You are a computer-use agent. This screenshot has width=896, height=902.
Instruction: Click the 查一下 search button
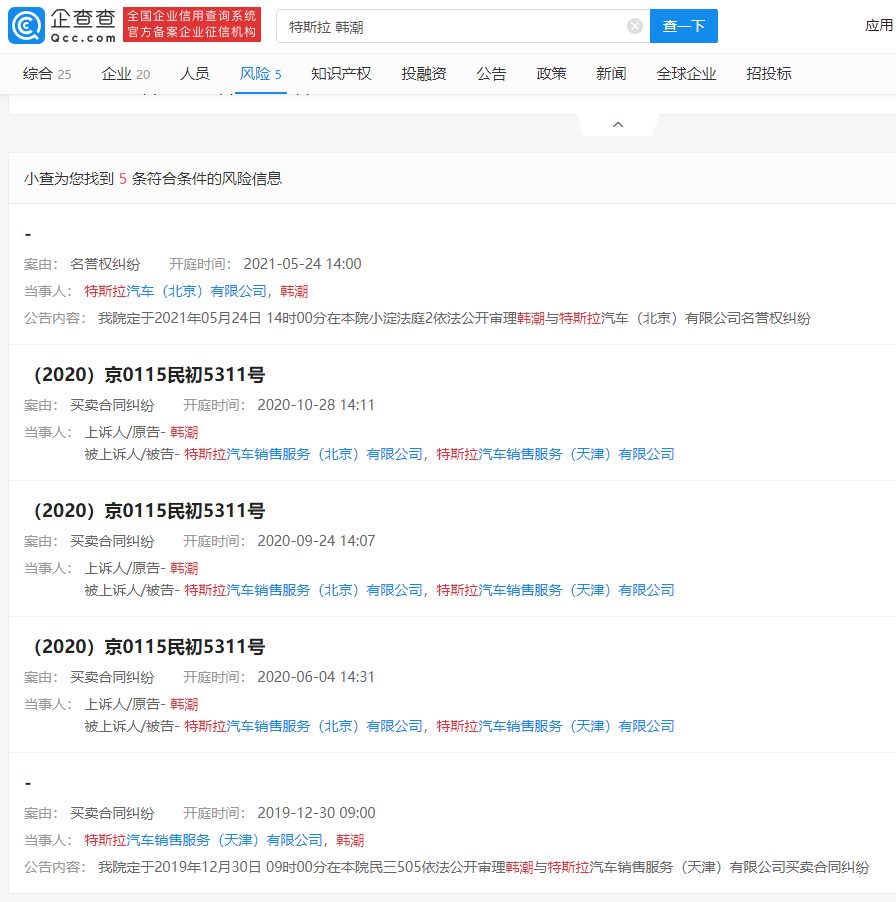click(683, 26)
